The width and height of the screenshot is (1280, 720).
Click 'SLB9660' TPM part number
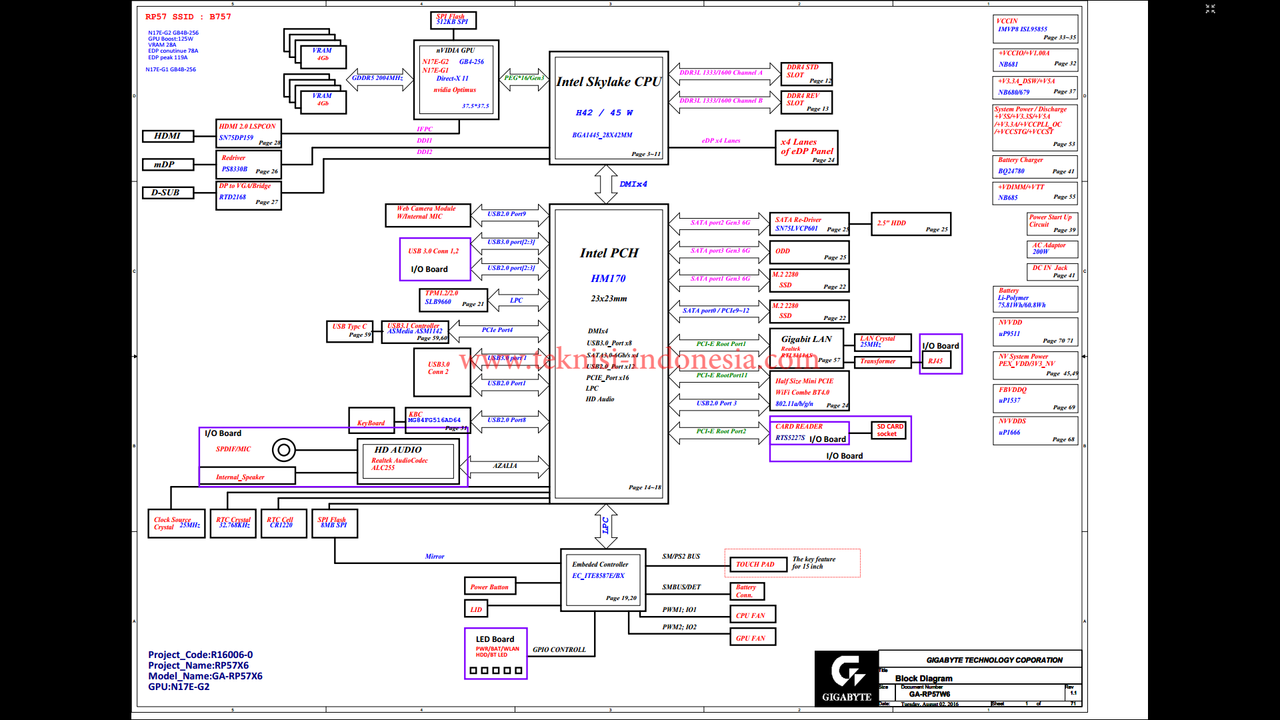[438, 301]
